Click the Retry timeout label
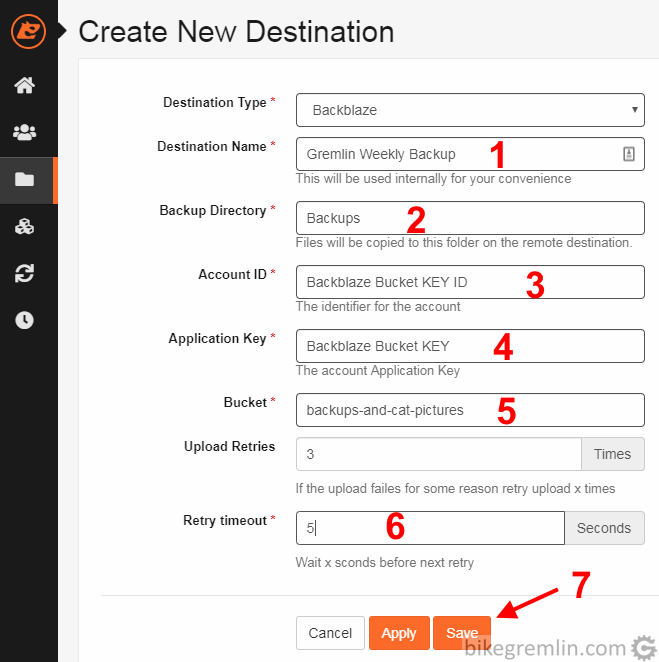The height and width of the screenshot is (662, 659). click(x=225, y=521)
